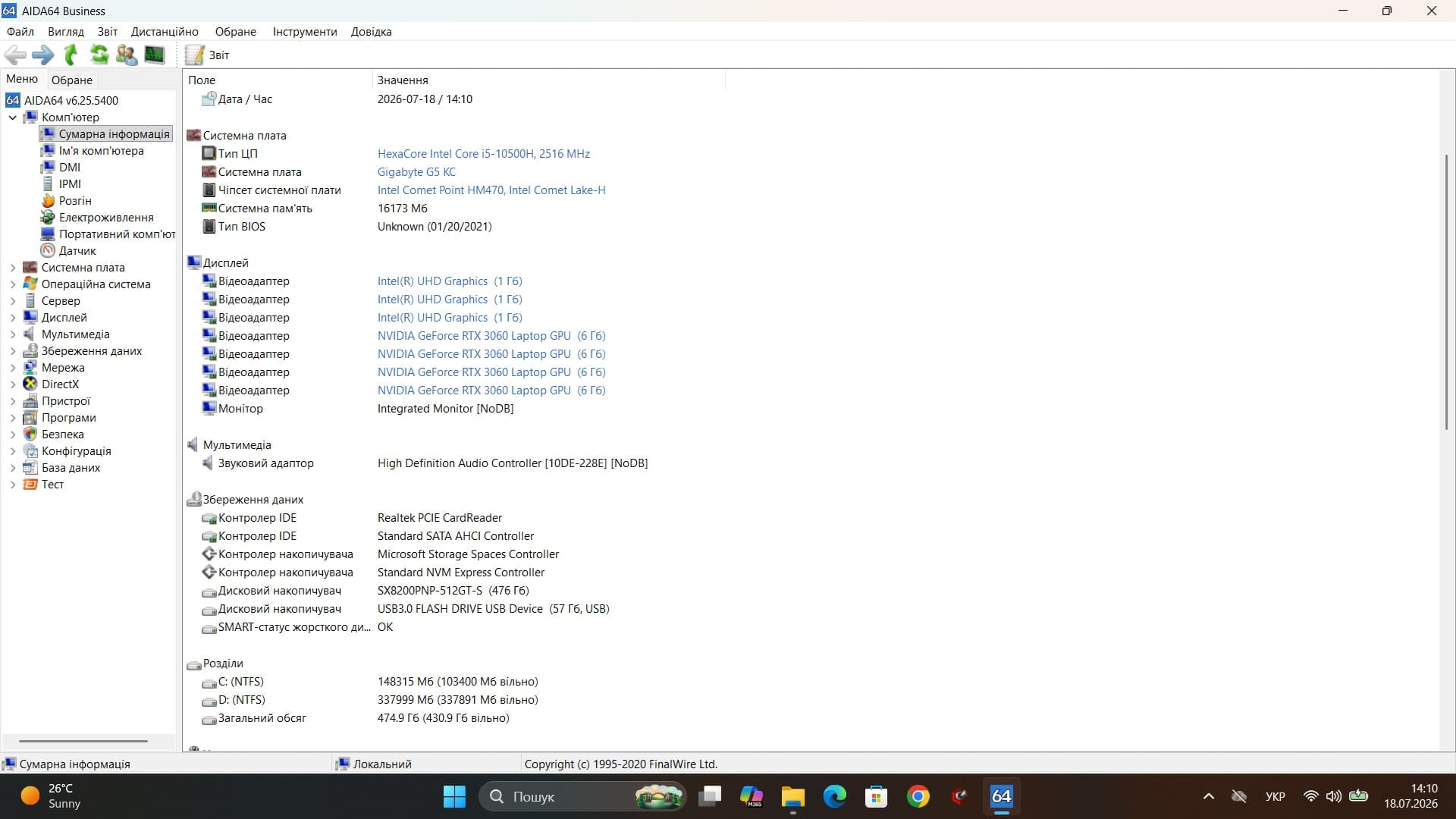Open the Файл menu

(x=20, y=31)
